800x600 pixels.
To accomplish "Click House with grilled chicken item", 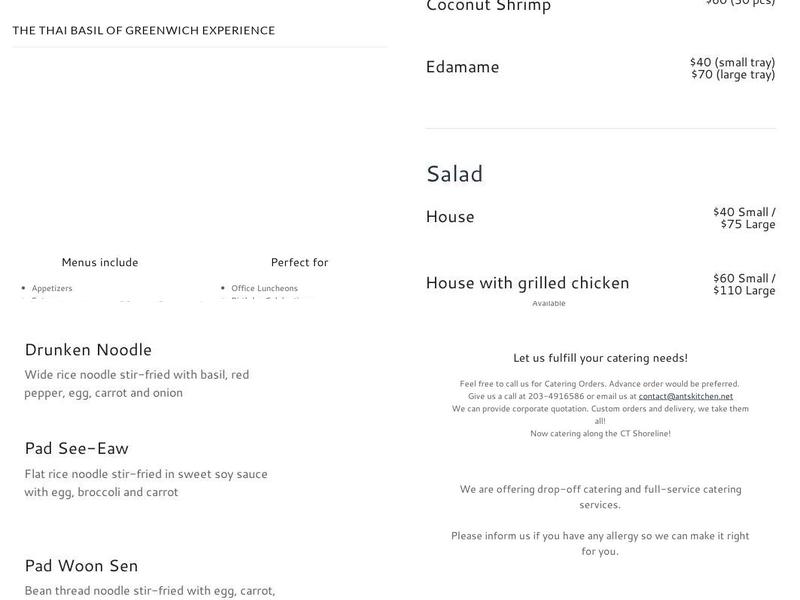I will pos(527,282).
